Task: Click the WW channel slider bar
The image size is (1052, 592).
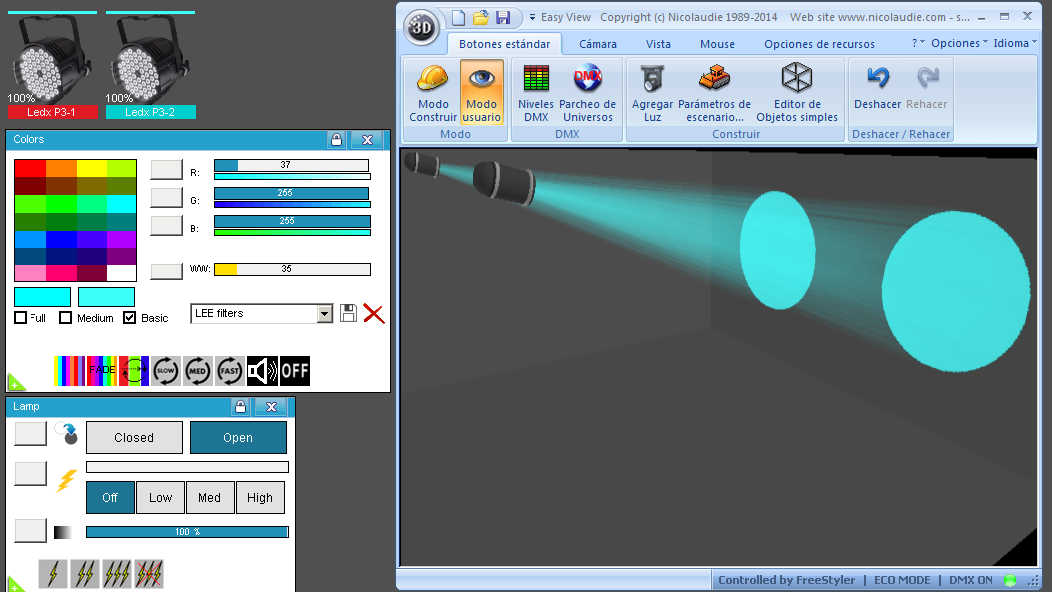Action: [x=292, y=269]
